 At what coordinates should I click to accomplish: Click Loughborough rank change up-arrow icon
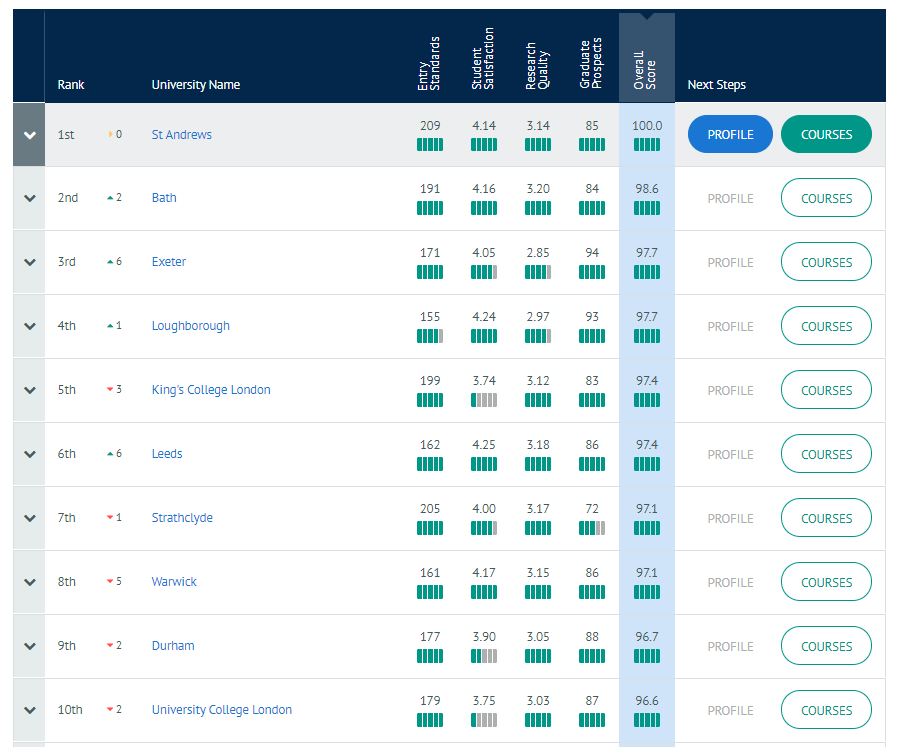point(110,326)
